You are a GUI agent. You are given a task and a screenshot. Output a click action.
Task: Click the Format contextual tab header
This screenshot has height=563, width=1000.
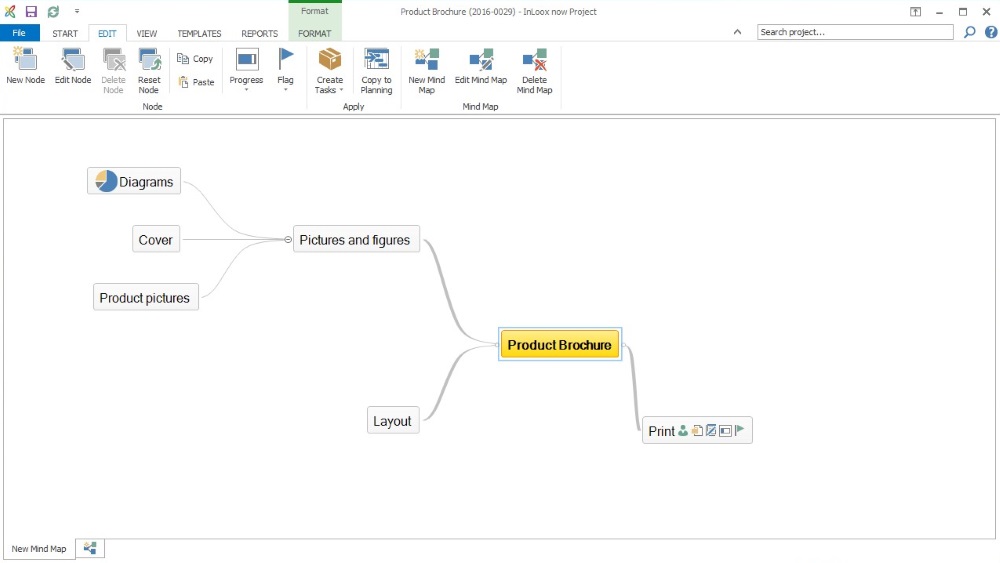314,11
